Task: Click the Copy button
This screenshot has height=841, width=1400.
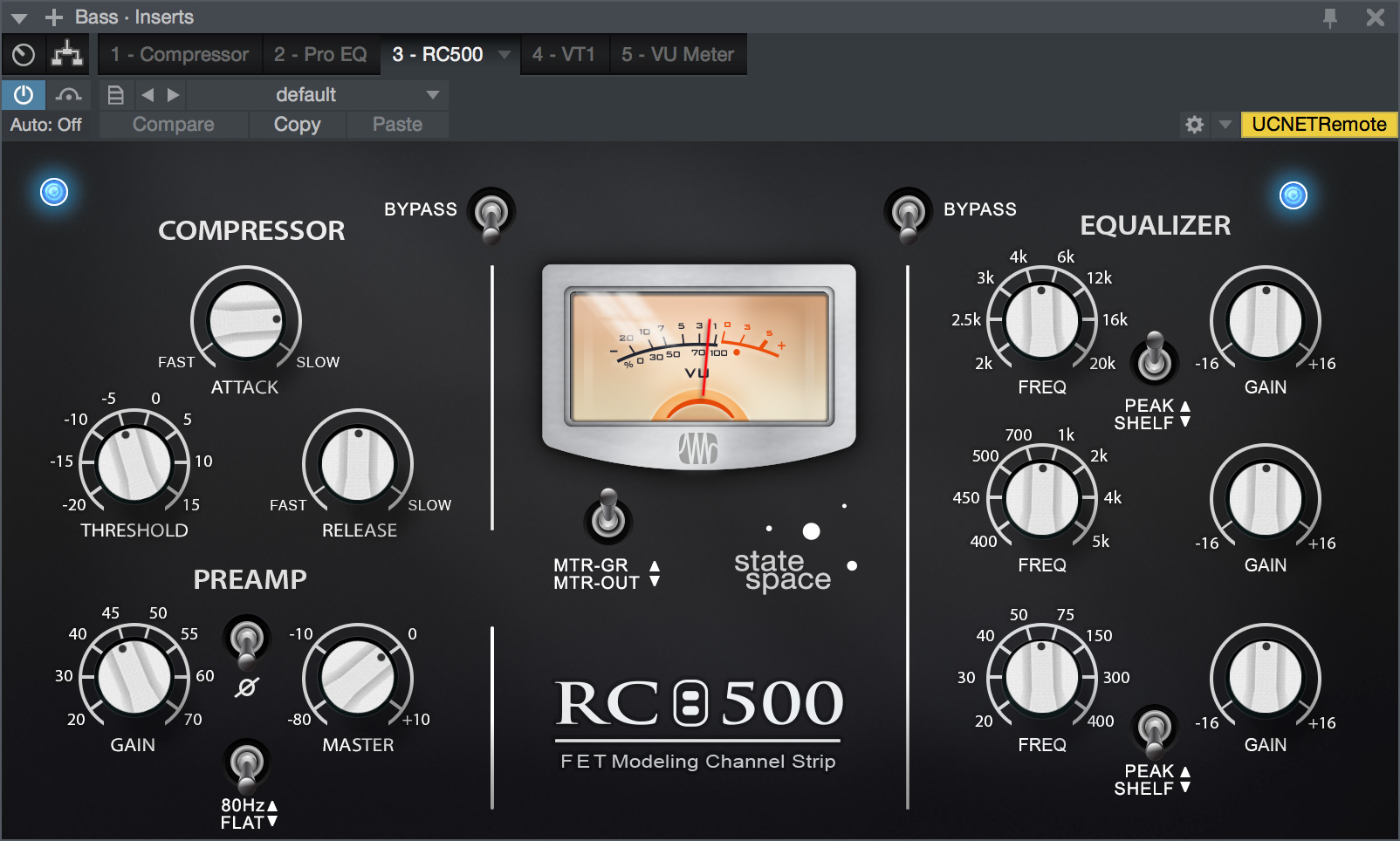Action: 297,125
